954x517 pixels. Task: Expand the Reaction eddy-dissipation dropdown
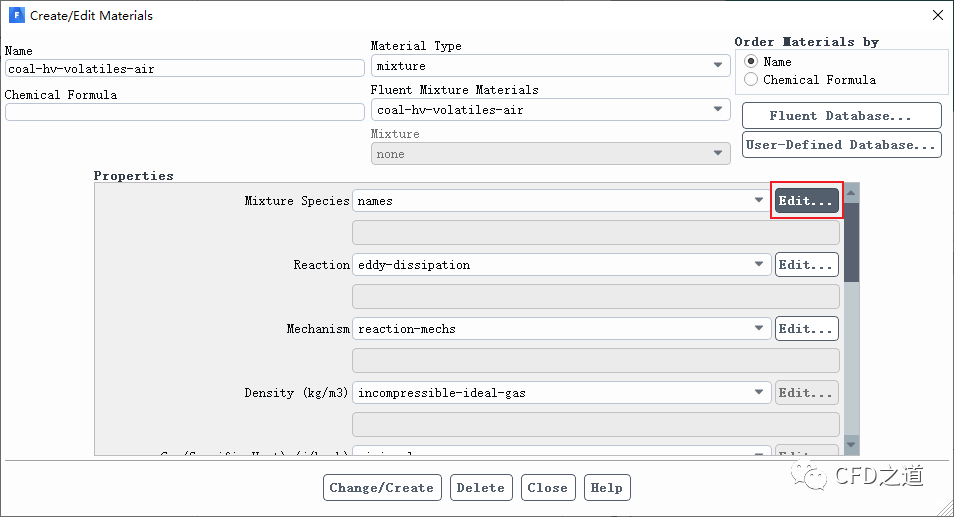(x=561, y=265)
